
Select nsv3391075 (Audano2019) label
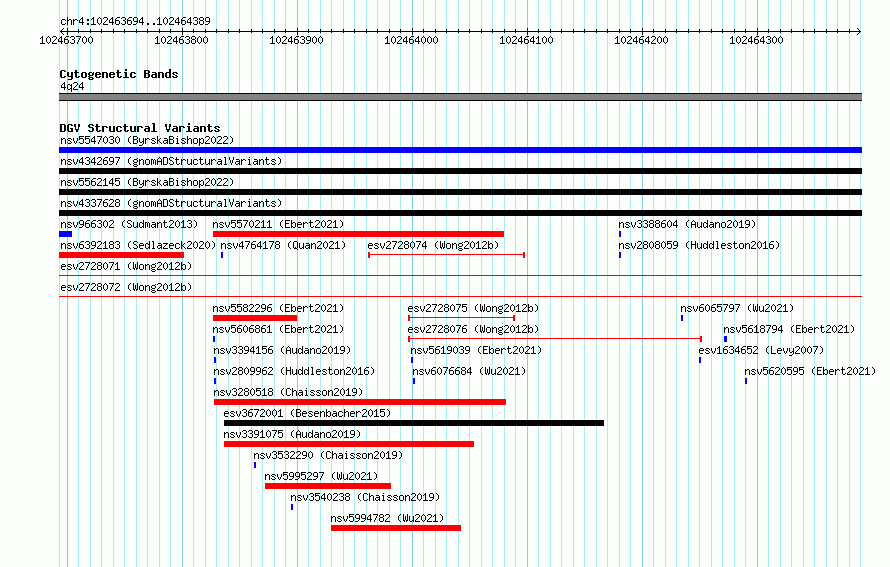tap(292, 434)
